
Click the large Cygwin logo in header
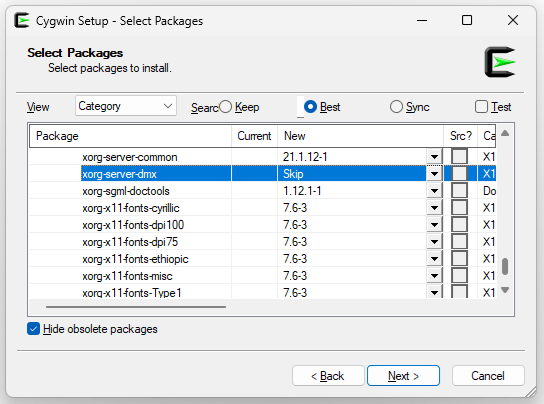[x=500, y=62]
